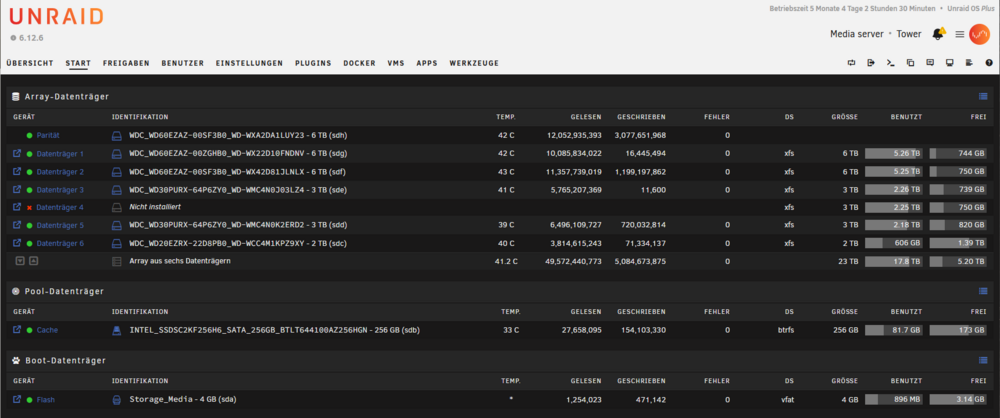Browse Datenträger 1 via its external-link icon
Image resolution: width=1000 pixels, height=418 pixels.
(x=17, y=153)
